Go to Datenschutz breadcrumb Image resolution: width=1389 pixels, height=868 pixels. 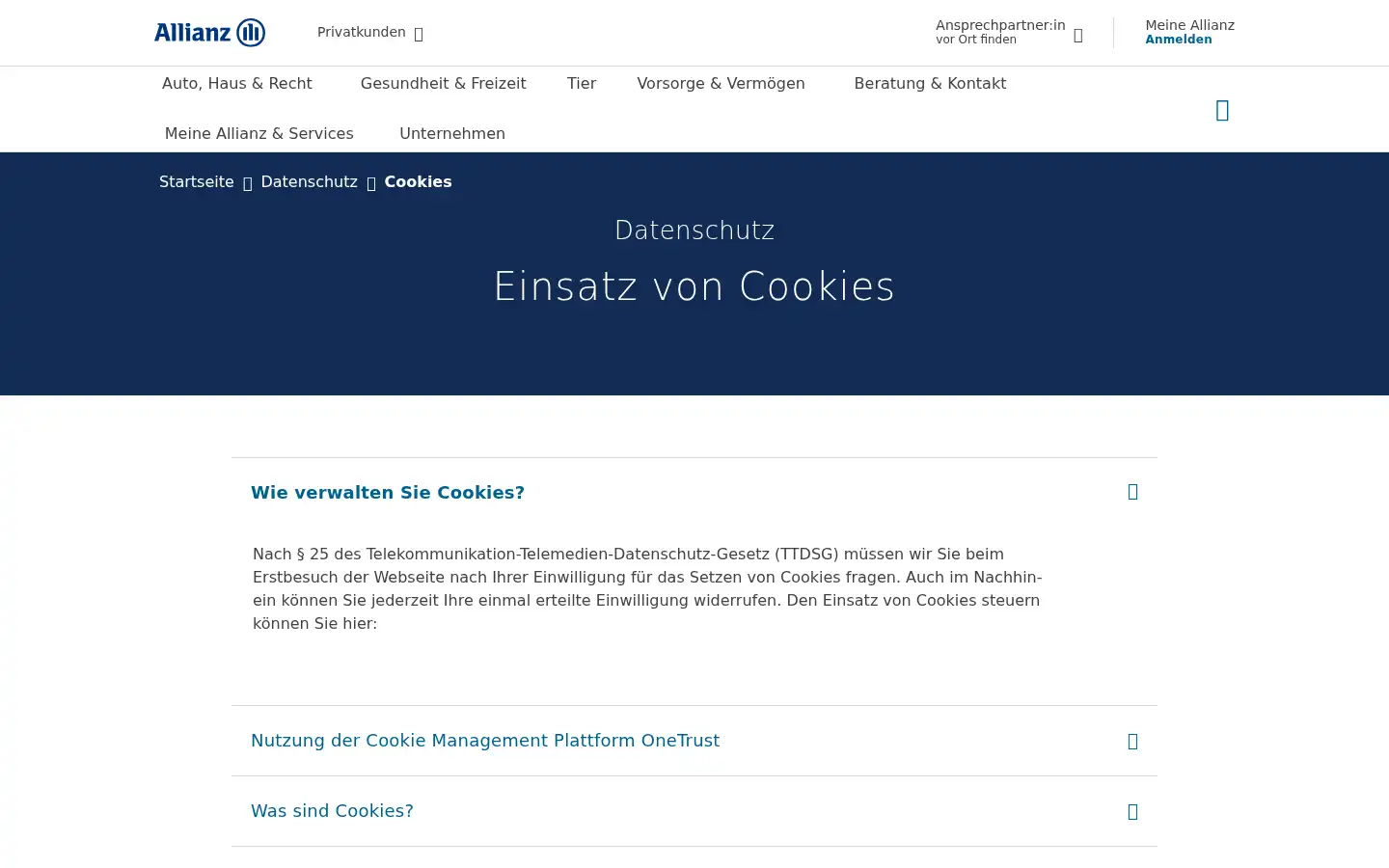pyautogui.click(x=310, y=182)
